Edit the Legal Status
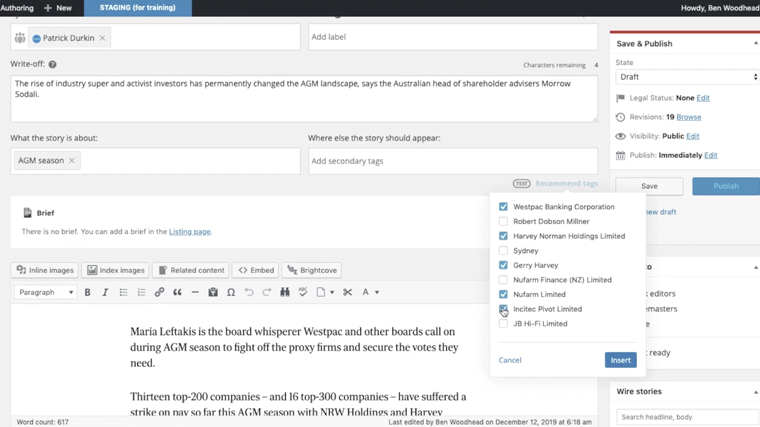This screenshot has height=427, width=760. click(703, 98)
